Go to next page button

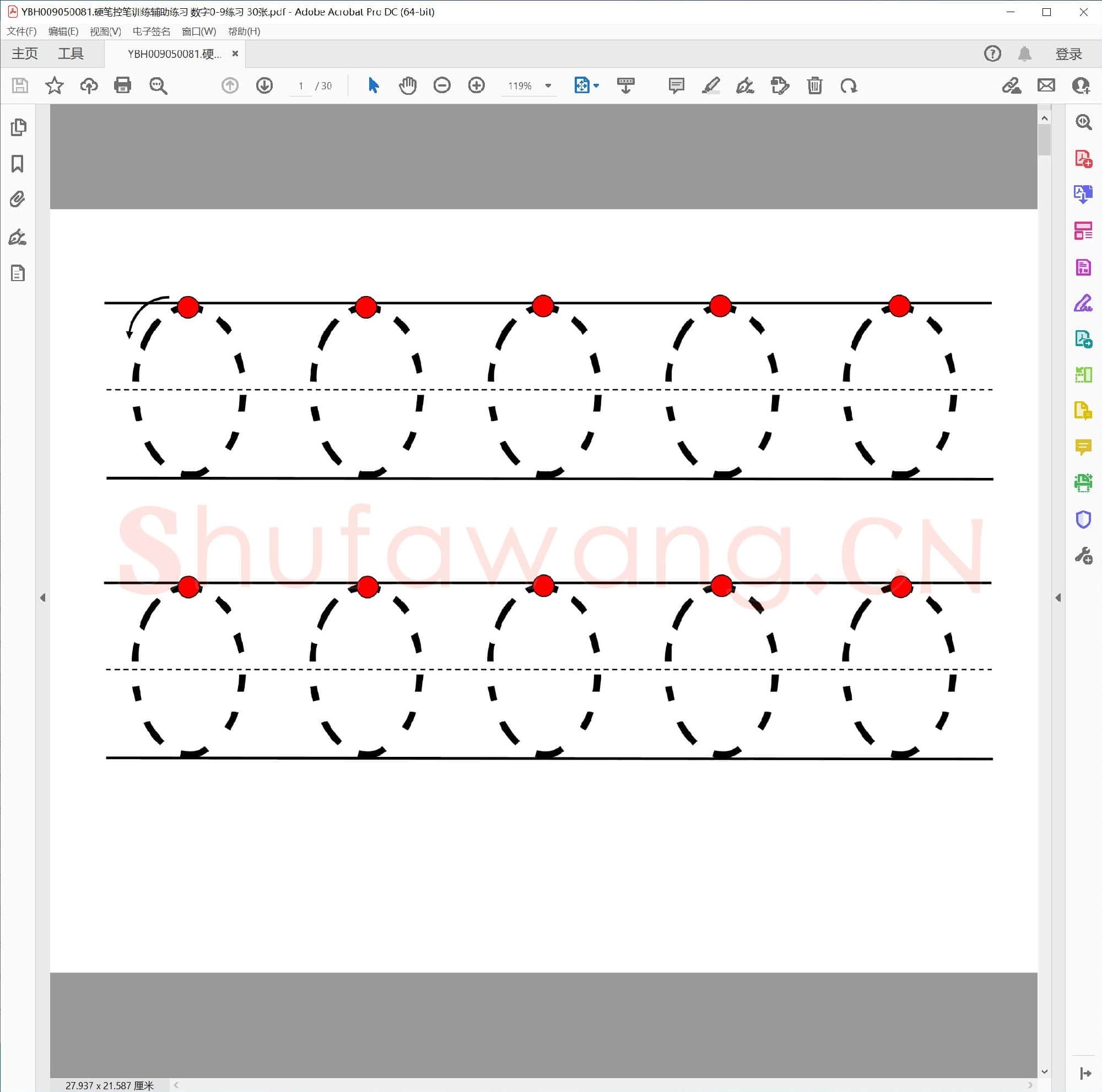[x=264, y=85]
